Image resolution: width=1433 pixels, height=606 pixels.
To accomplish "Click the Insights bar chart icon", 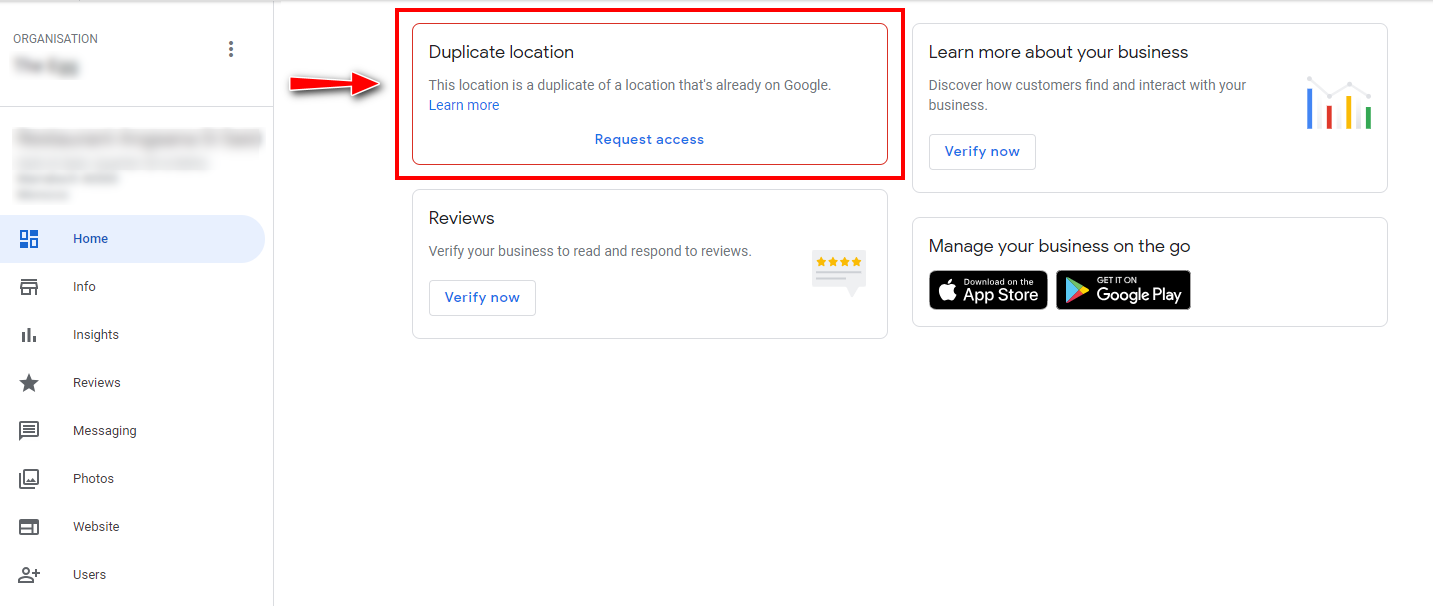I will click(x=29, y=335).
